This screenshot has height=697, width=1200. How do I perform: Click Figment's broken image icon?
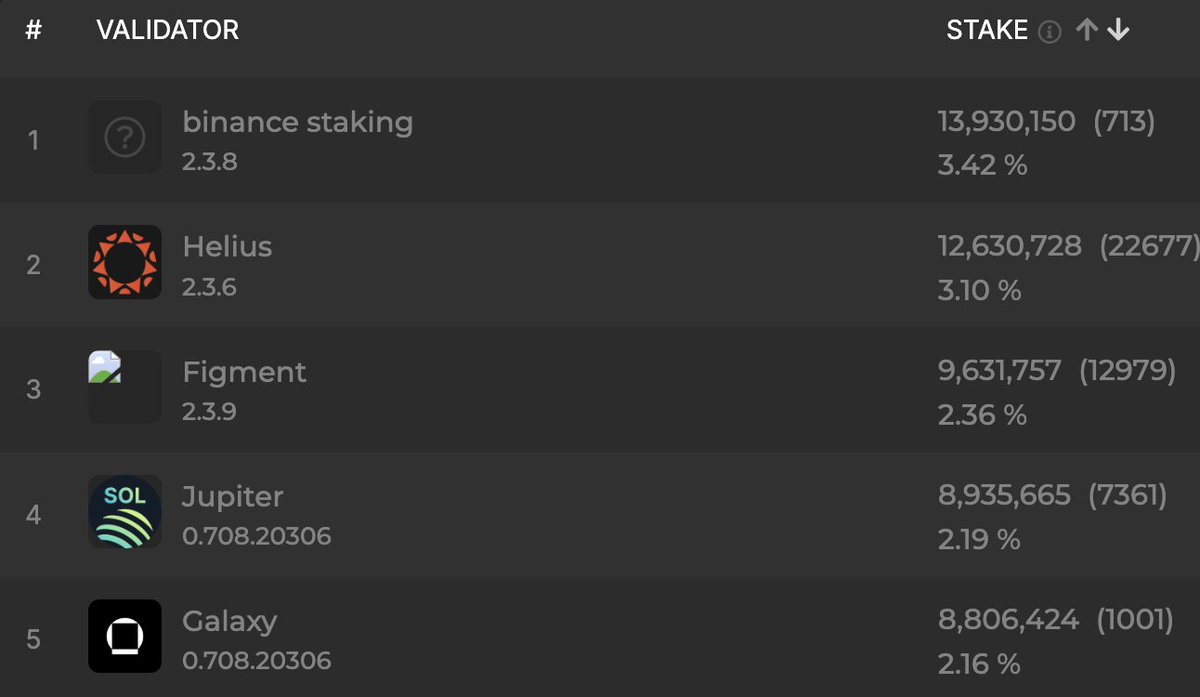(105, 367)
